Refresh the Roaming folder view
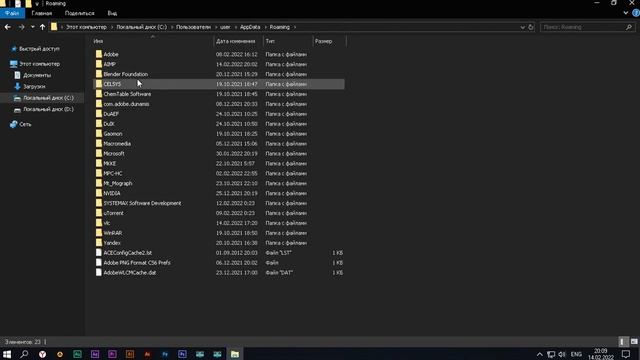 click(531, 27)
